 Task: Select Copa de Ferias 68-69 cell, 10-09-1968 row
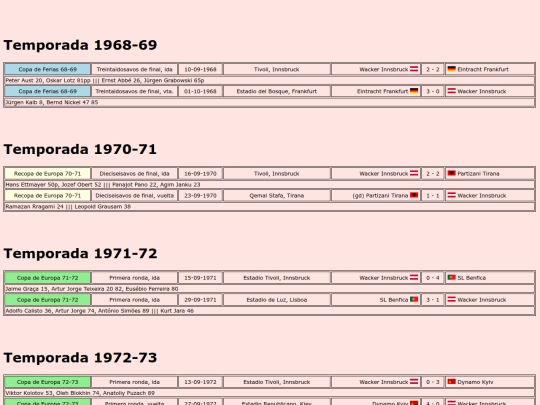(x=48, y=69)
